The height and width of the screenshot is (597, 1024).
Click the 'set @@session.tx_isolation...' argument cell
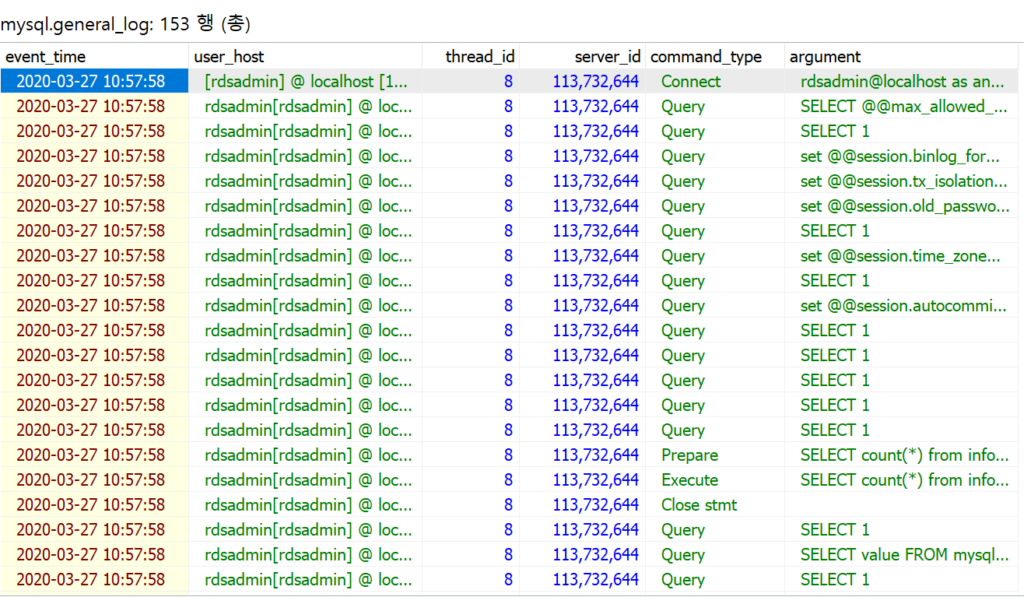pos(903,182)
